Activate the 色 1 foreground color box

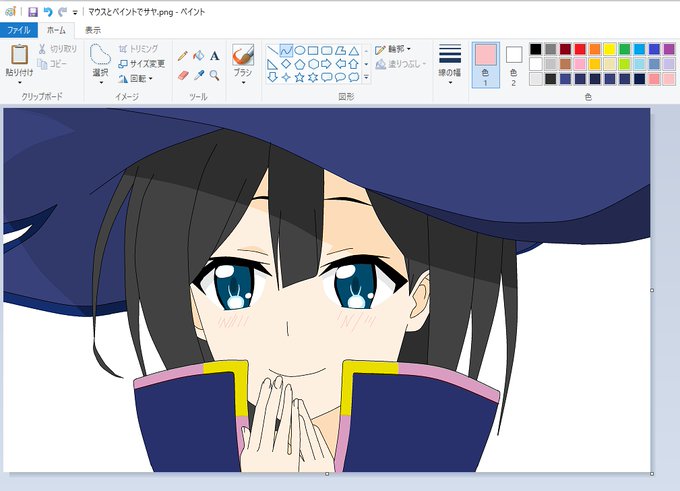(486, 65)
